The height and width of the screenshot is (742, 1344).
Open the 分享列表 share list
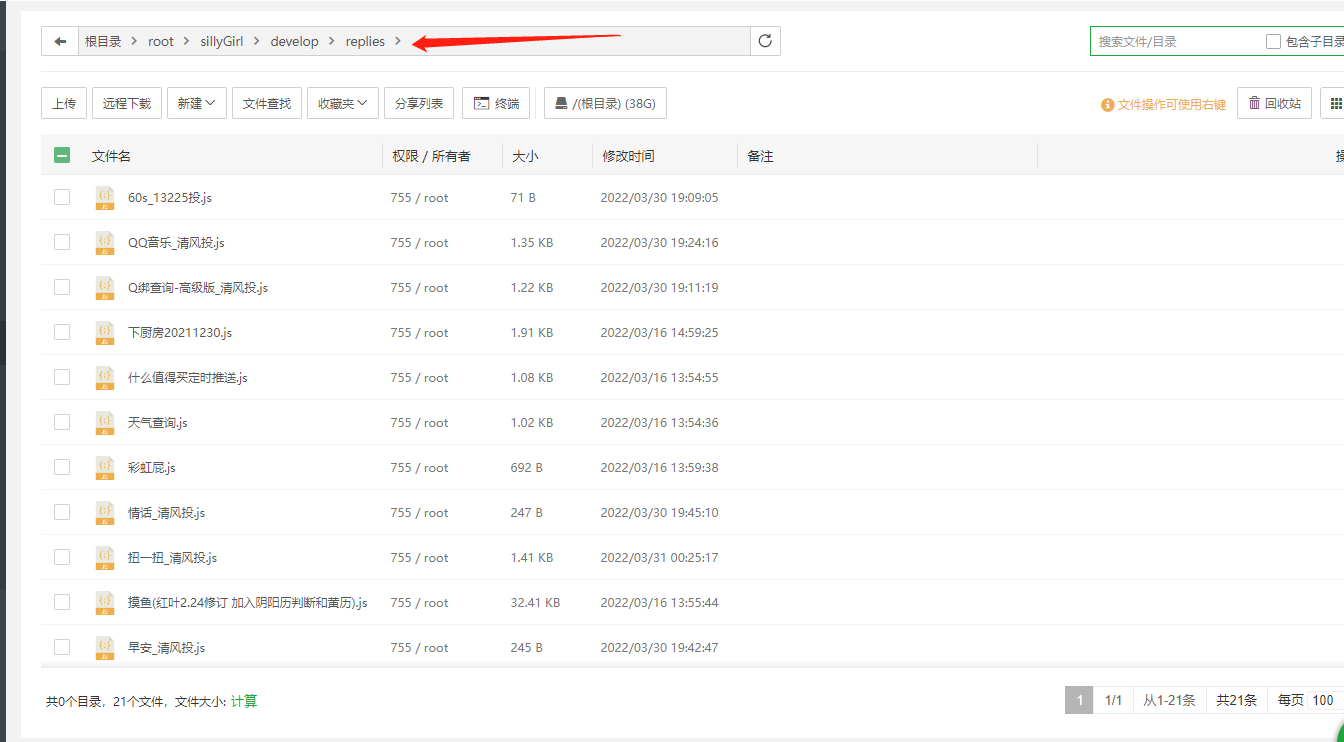pos(419,103)
